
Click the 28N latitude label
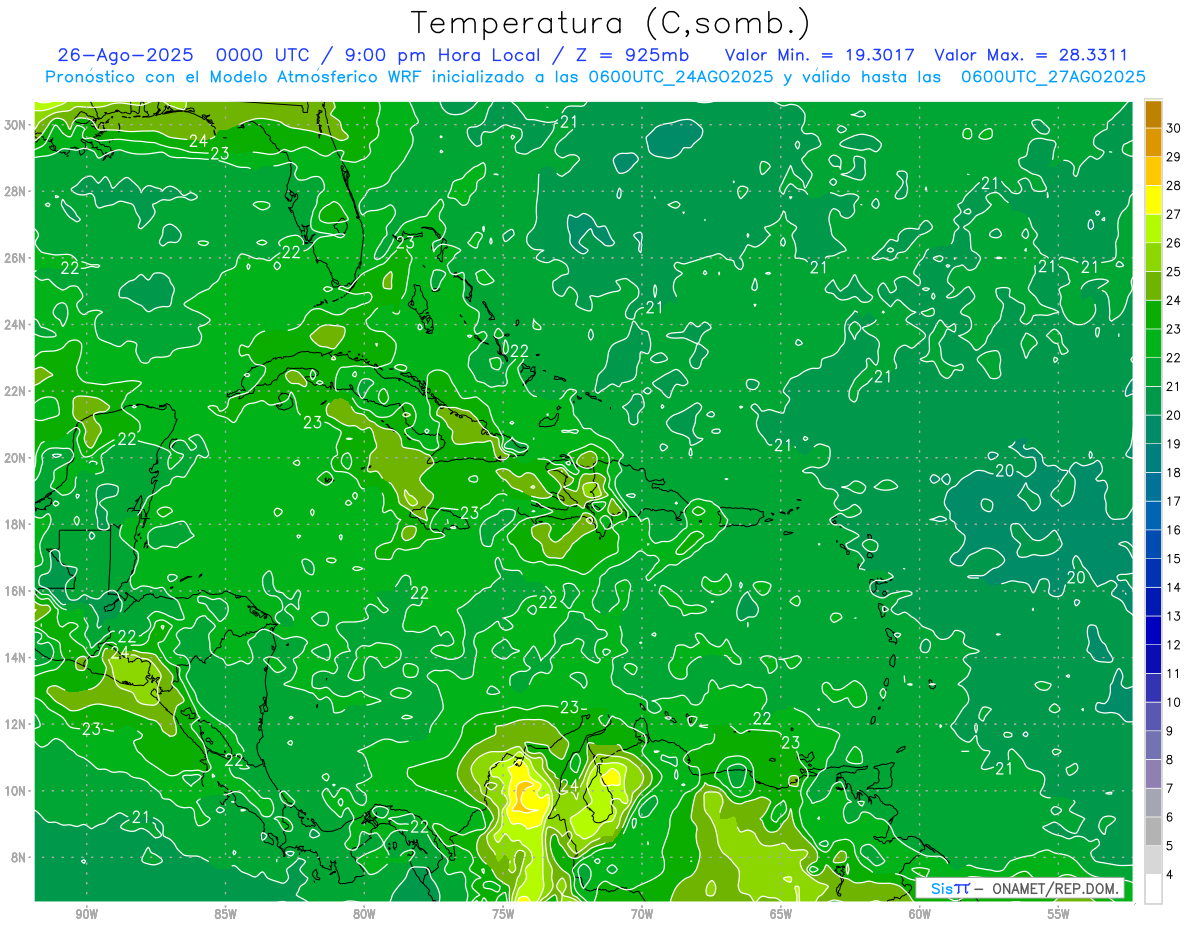[14, 191]
